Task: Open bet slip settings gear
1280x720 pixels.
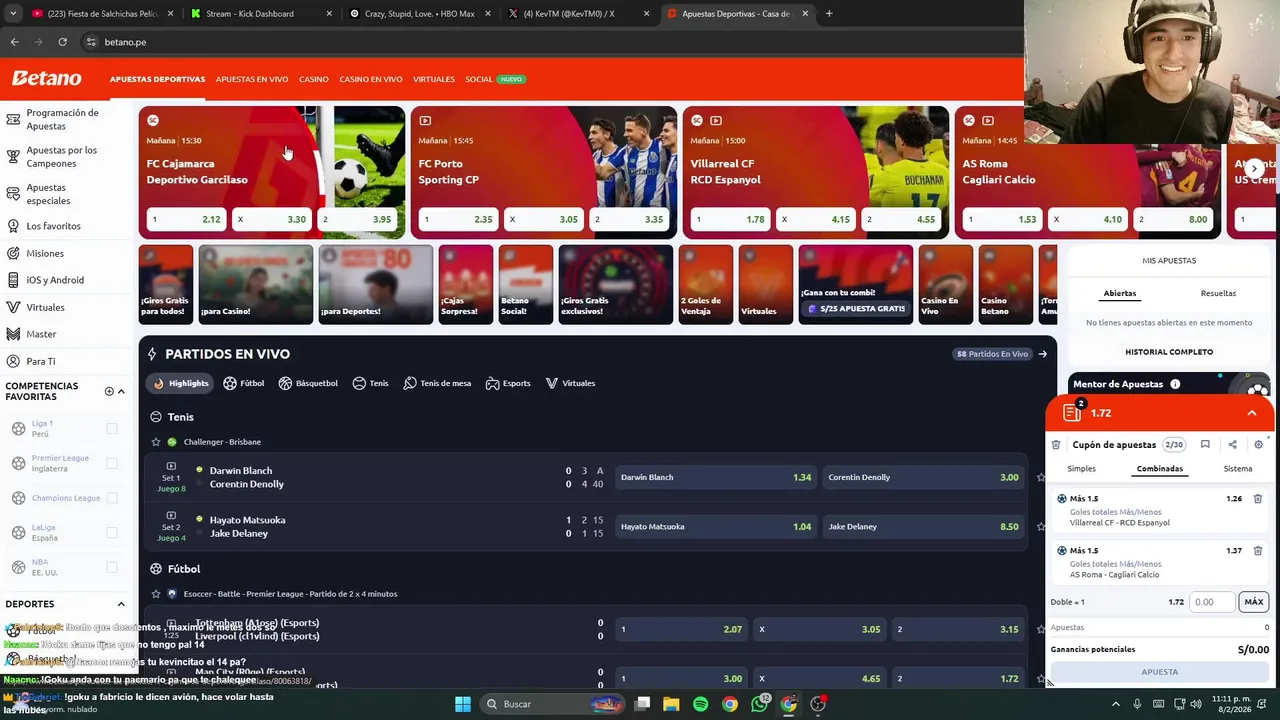Action: (1258, 445)
